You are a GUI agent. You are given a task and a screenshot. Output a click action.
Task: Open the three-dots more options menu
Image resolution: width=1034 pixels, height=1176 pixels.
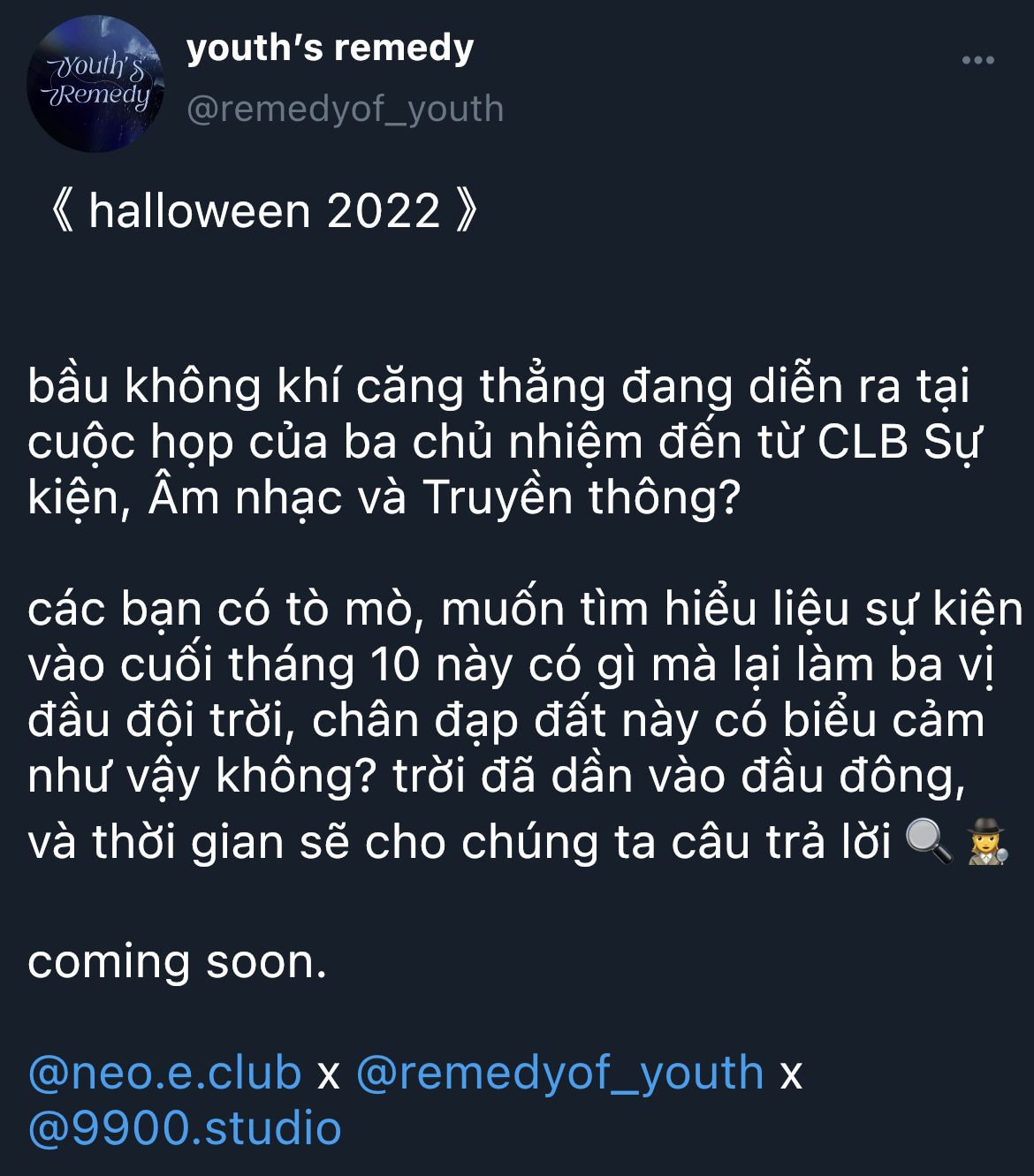click(x=977, y=60)
